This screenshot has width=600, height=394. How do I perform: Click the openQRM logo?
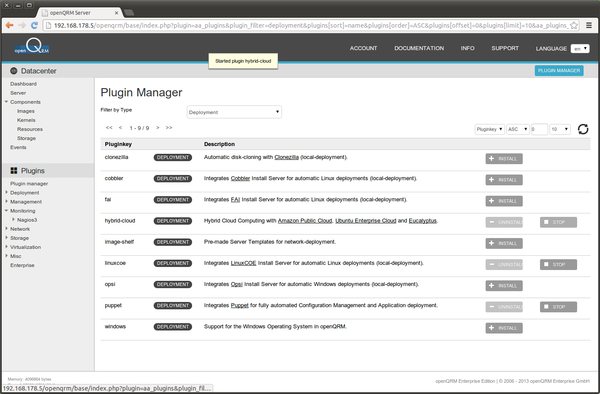(x=32, y=47)
